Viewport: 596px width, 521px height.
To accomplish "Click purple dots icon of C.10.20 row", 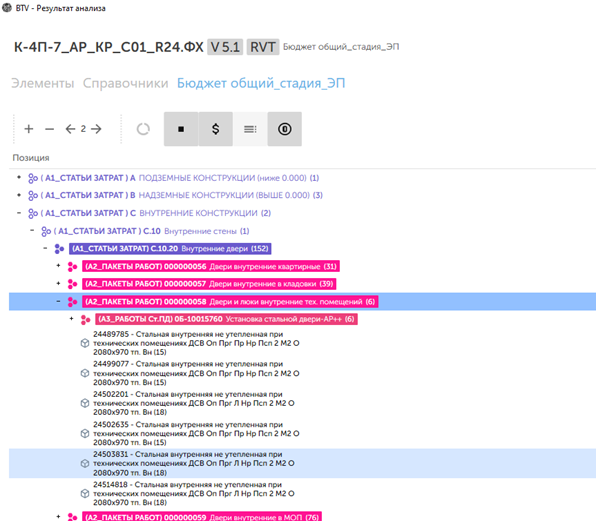I will 59,249.
